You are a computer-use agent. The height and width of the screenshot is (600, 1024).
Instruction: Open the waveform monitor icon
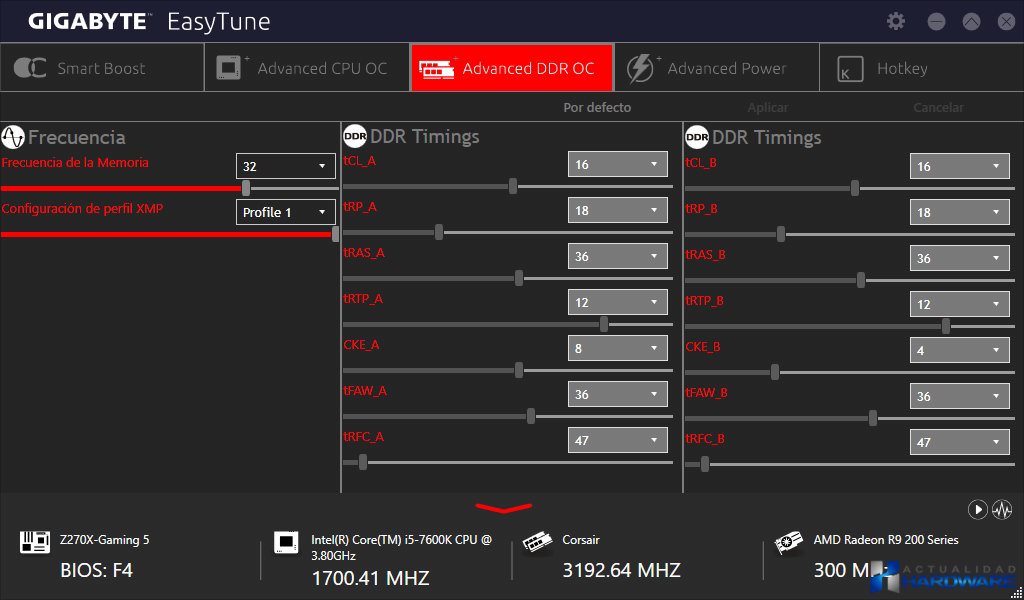pyautogui.click(x=1002, y=510)
